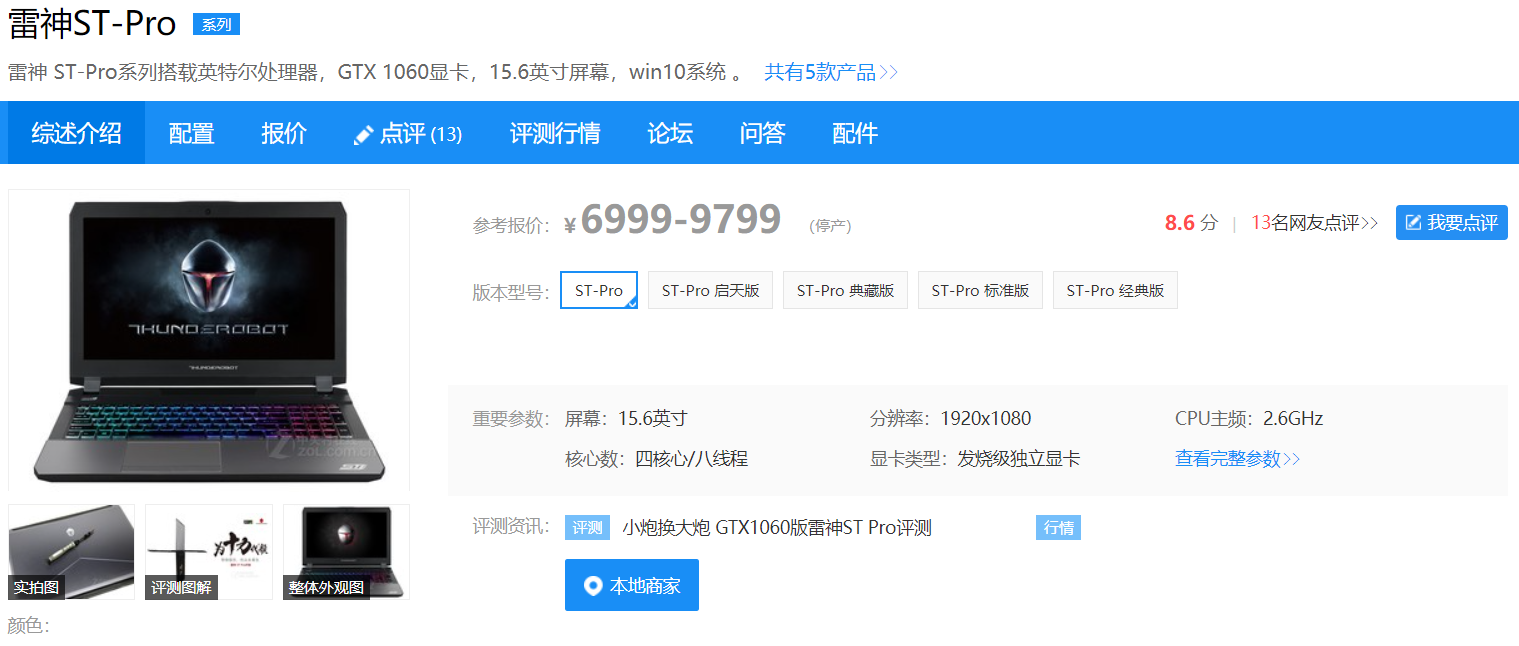Open 查看完整参数 full specs link
Screen dimensions: 1519x646
[1237, 459]
